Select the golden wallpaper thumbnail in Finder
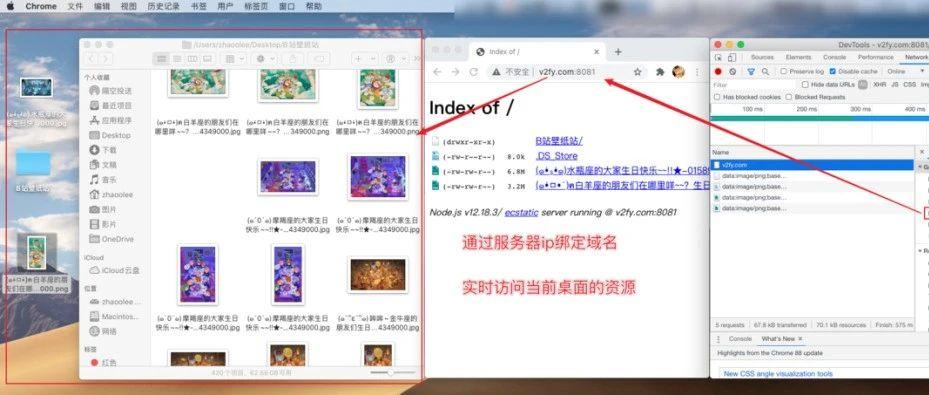The image size is (929, 395). (x=378, y=275)
